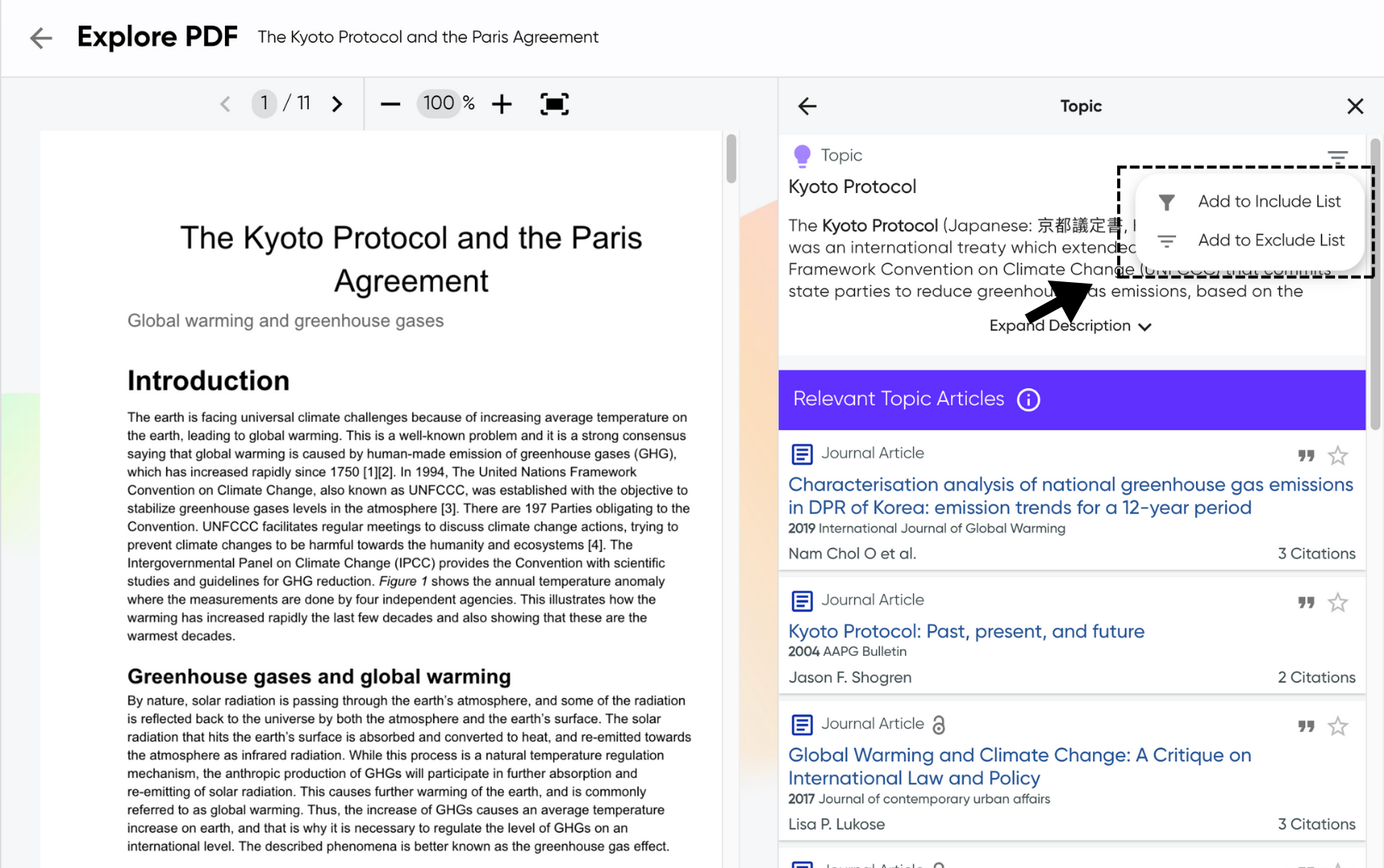Click the quote icon on the Korea emissions article
Image resolution: width=1384 pixels, height=868 pixels.
[x=1305, y=455]
